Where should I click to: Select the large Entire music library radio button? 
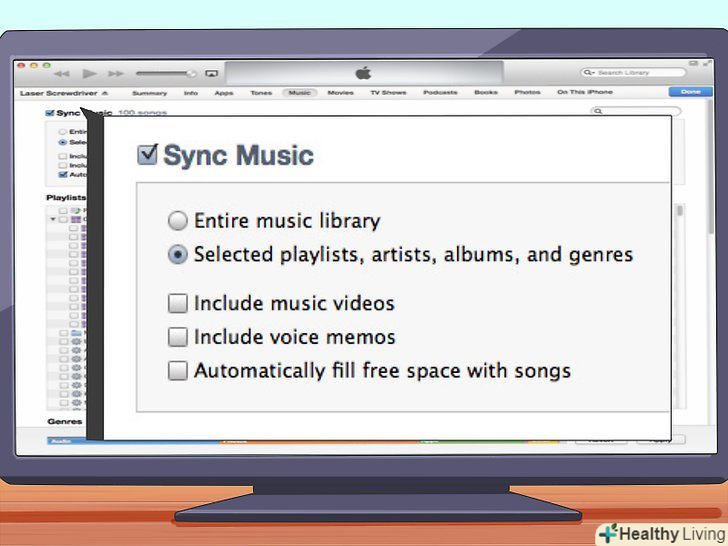178,221
